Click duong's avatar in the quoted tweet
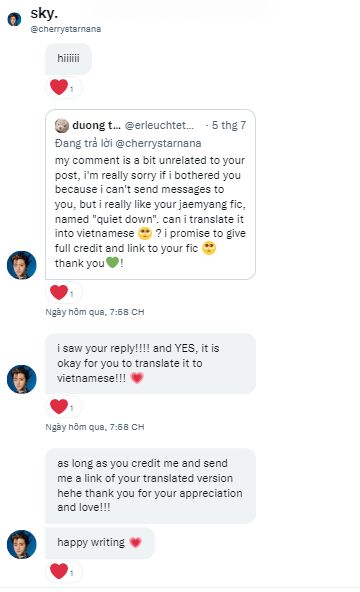Viewport: 360px width, 592px height. [x=62, y=125]
